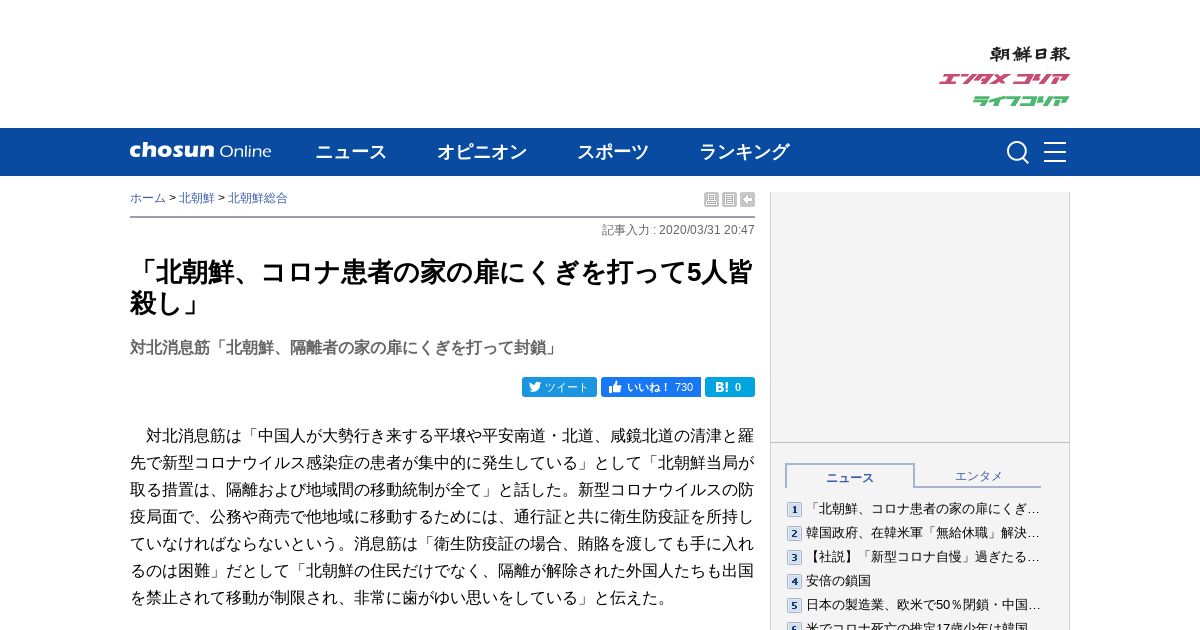The height and width of the screenshot is (630, 1200).
Task: Click the Hatena B! bookmark button
Action: point(730,387)
